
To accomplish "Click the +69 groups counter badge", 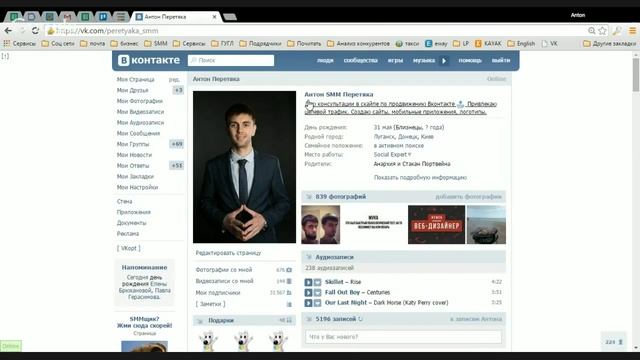I will (177, 144).
